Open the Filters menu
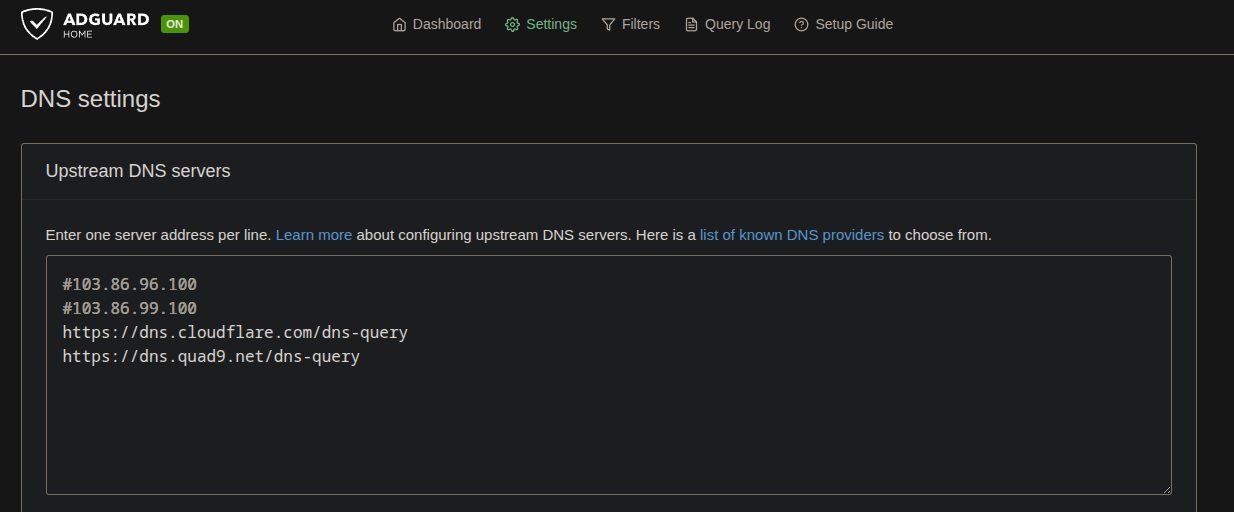Viewport: 1234px width, 512px height. [x=631, y=24]
